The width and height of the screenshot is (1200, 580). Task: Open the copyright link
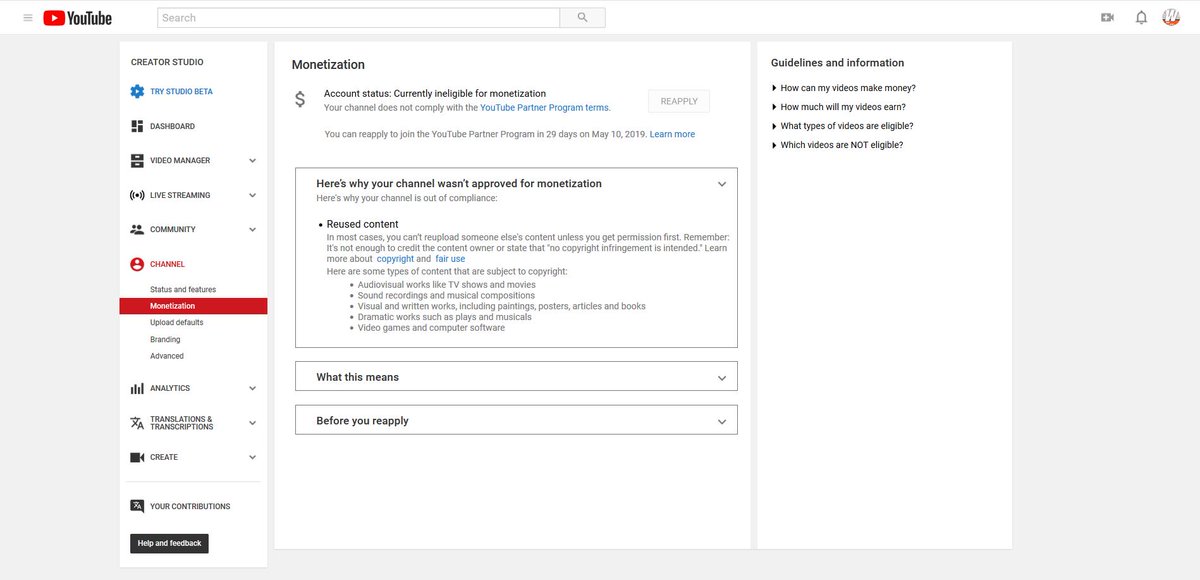(x=395, y=259)
